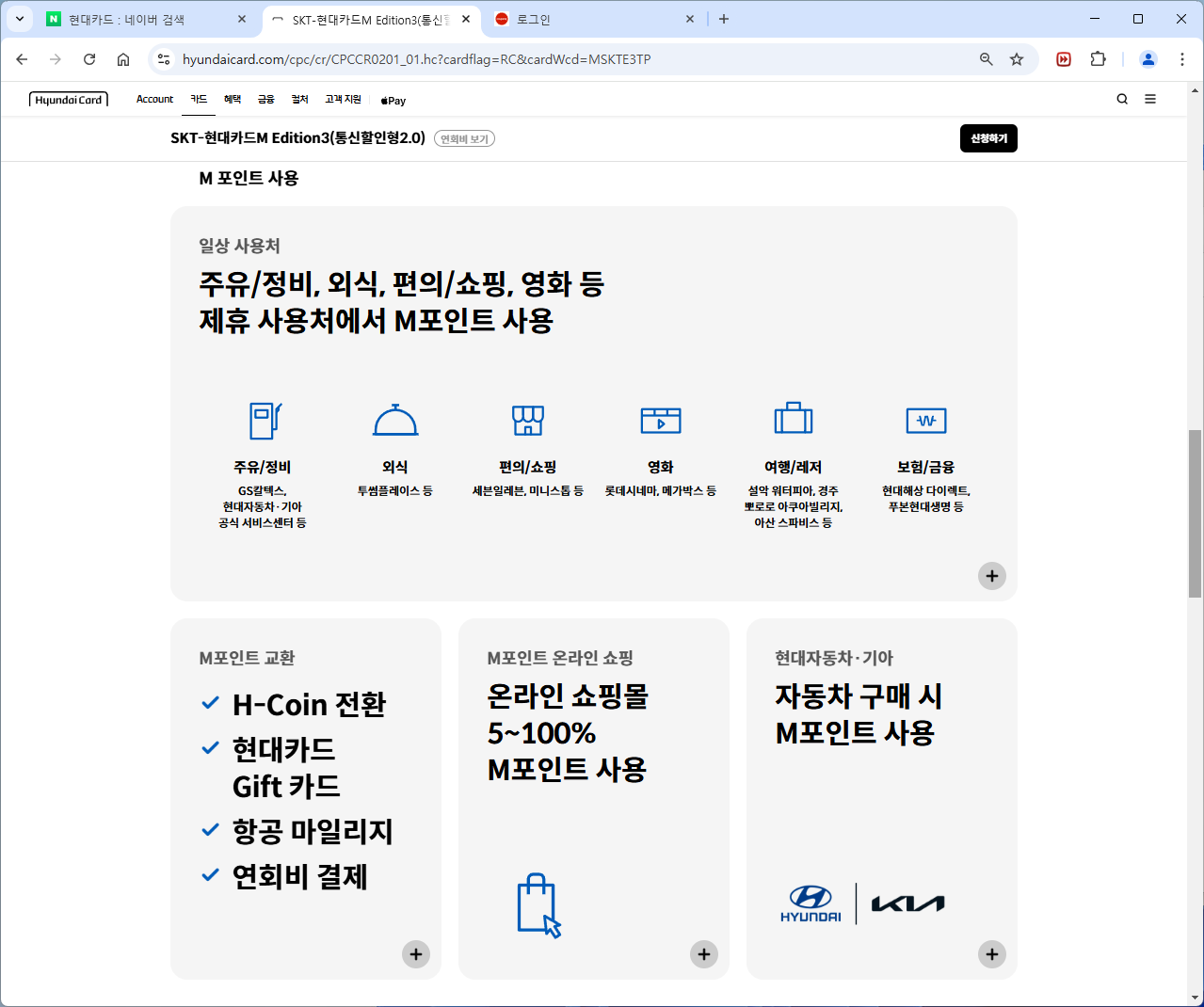Click the suitcase icon for 여행/레저
1204x1007 pixels.
pyautogui.click(x=794, y=418)
